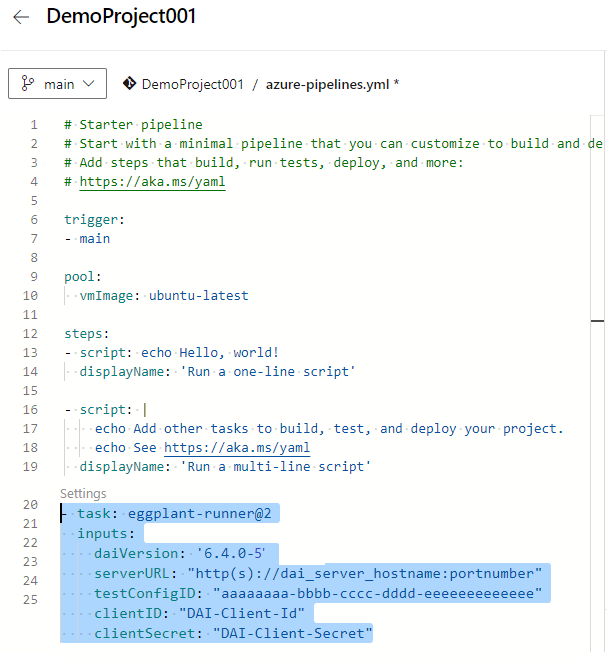The image size is (616, 668).
Task: Click the repository diamond icon
Action: 130,83
